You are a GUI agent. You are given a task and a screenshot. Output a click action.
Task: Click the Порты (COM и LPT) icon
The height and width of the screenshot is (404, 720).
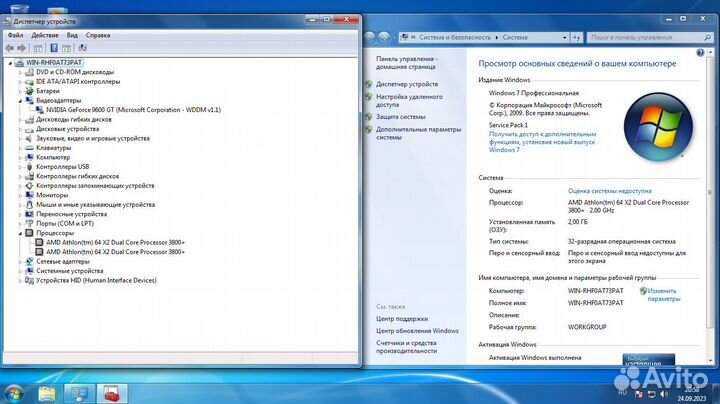[x=29, y=224]
